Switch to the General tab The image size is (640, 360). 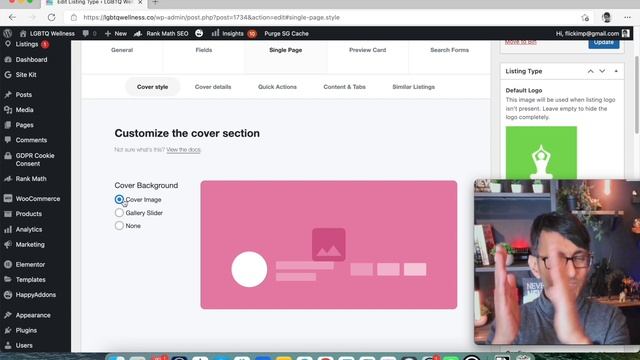(122, 50)
